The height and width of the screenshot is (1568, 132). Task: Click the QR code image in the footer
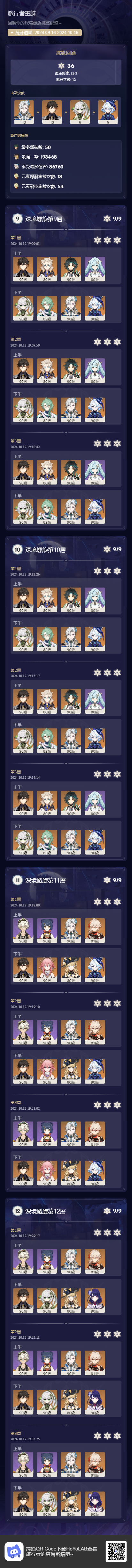click(x=116, y=1550)
